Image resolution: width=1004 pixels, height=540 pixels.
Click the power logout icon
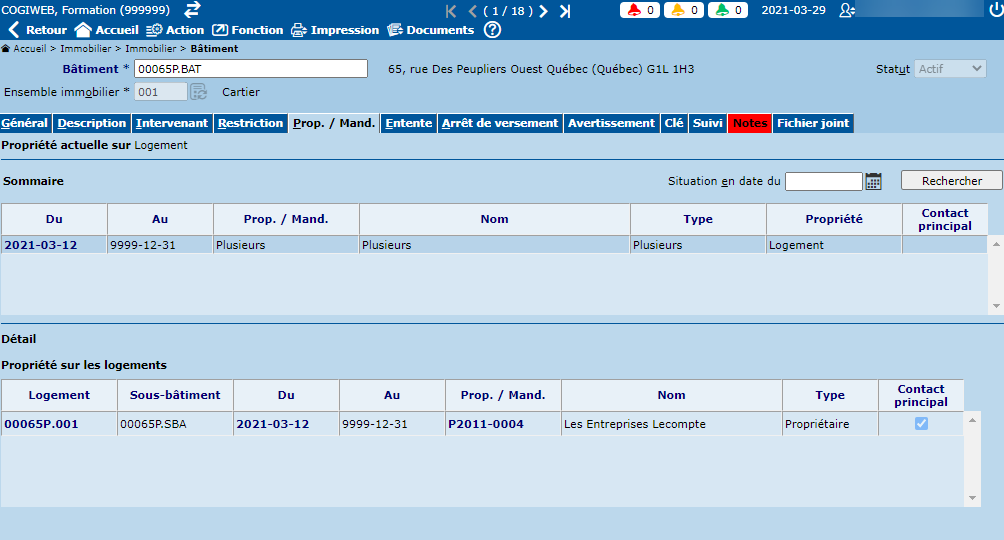[995, 10]
